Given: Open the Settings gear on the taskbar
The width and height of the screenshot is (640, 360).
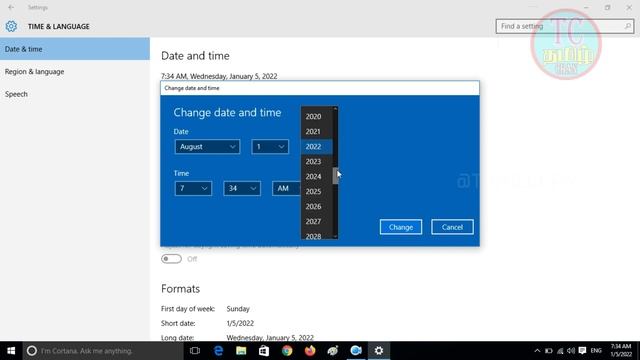Looking at the screenshot, I should [x=379, y=351].
